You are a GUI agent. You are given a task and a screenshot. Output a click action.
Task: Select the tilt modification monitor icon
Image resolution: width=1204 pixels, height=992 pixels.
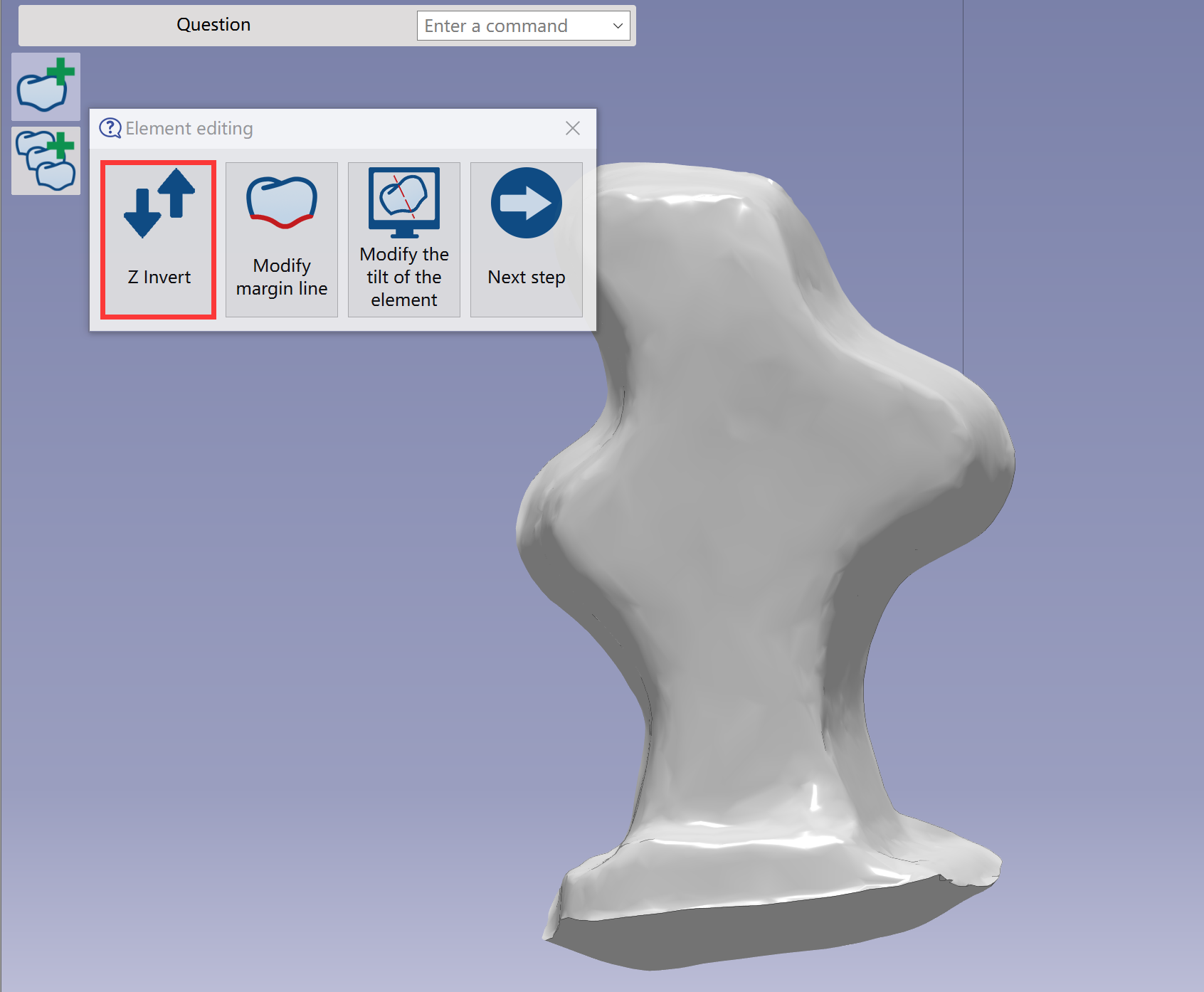point(404,203)
